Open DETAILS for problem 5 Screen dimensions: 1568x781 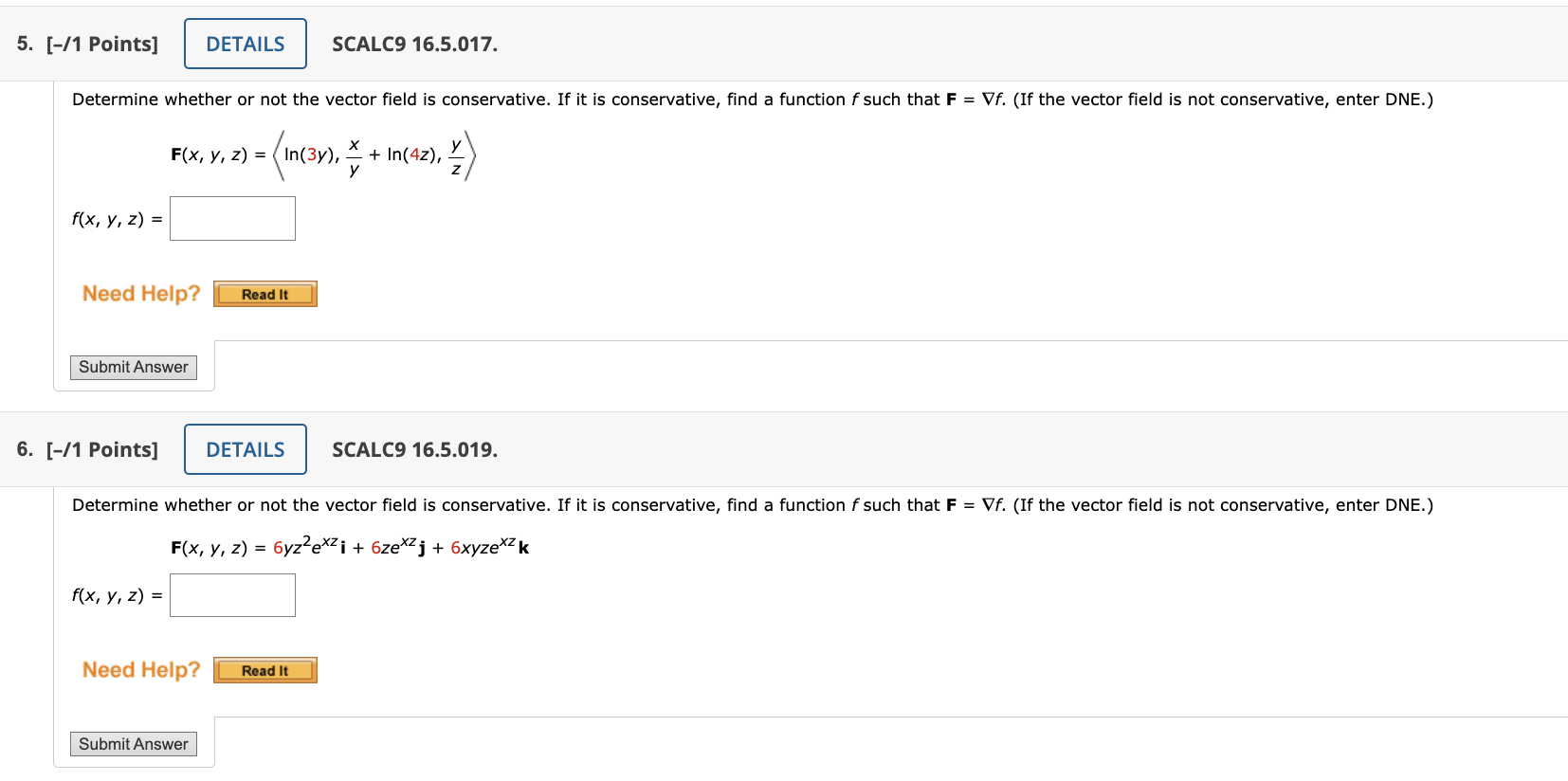[245, 43]
